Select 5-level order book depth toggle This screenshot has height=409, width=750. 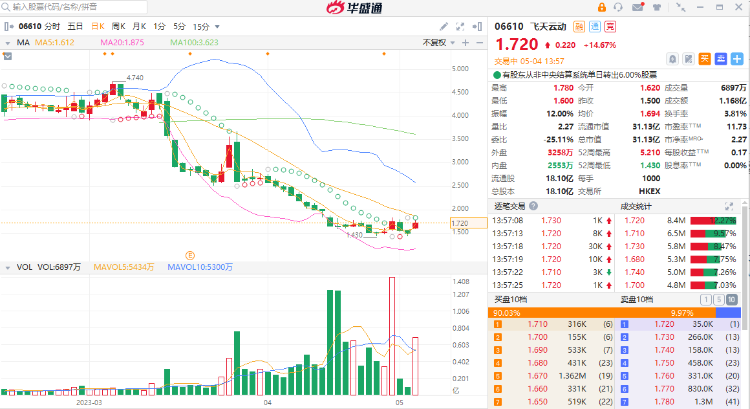(718, 299)
